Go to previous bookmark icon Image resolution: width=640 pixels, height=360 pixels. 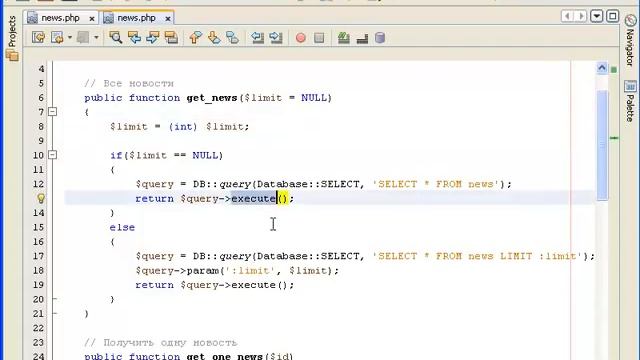coord(196,38)
